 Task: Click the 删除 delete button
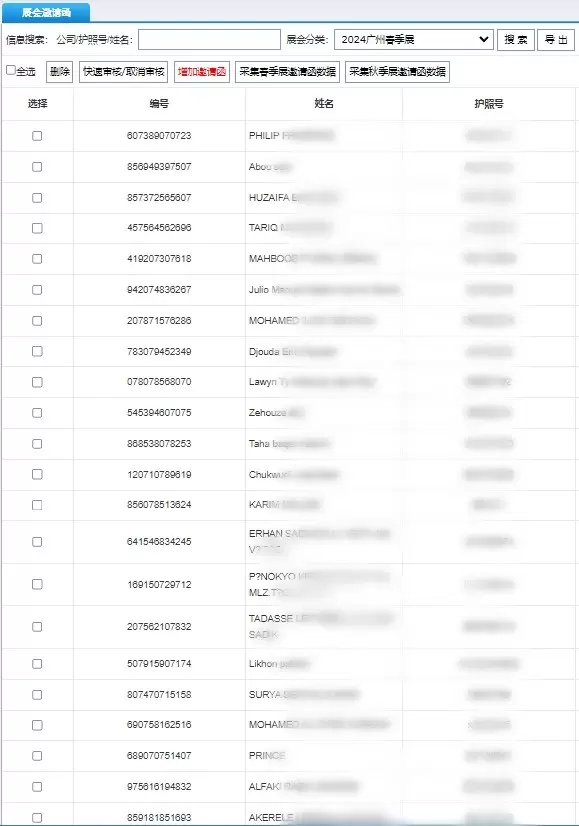point(60,72)
